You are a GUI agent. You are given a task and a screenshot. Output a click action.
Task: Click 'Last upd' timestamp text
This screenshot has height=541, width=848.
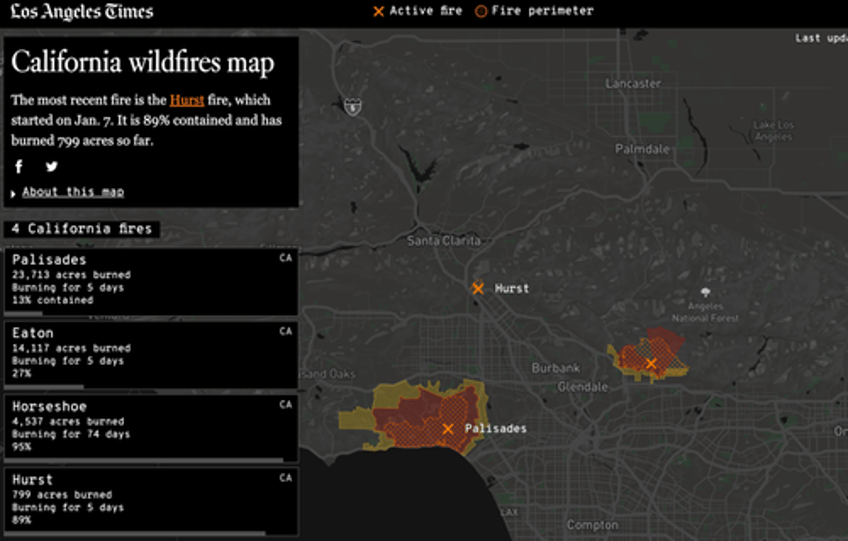821,38
